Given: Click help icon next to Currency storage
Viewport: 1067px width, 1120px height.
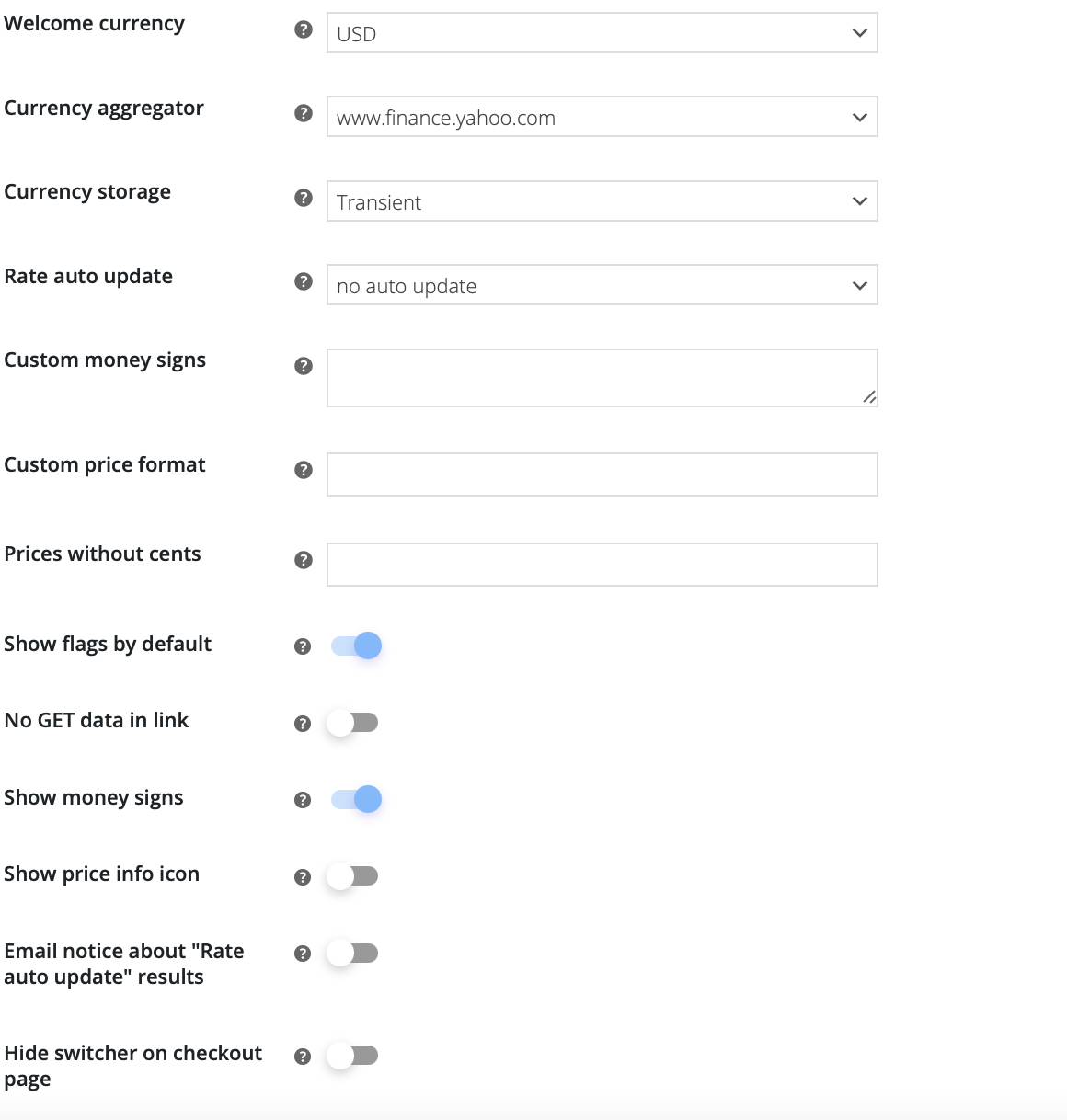Looking at the screenshot, I should [x=304, y=198].
